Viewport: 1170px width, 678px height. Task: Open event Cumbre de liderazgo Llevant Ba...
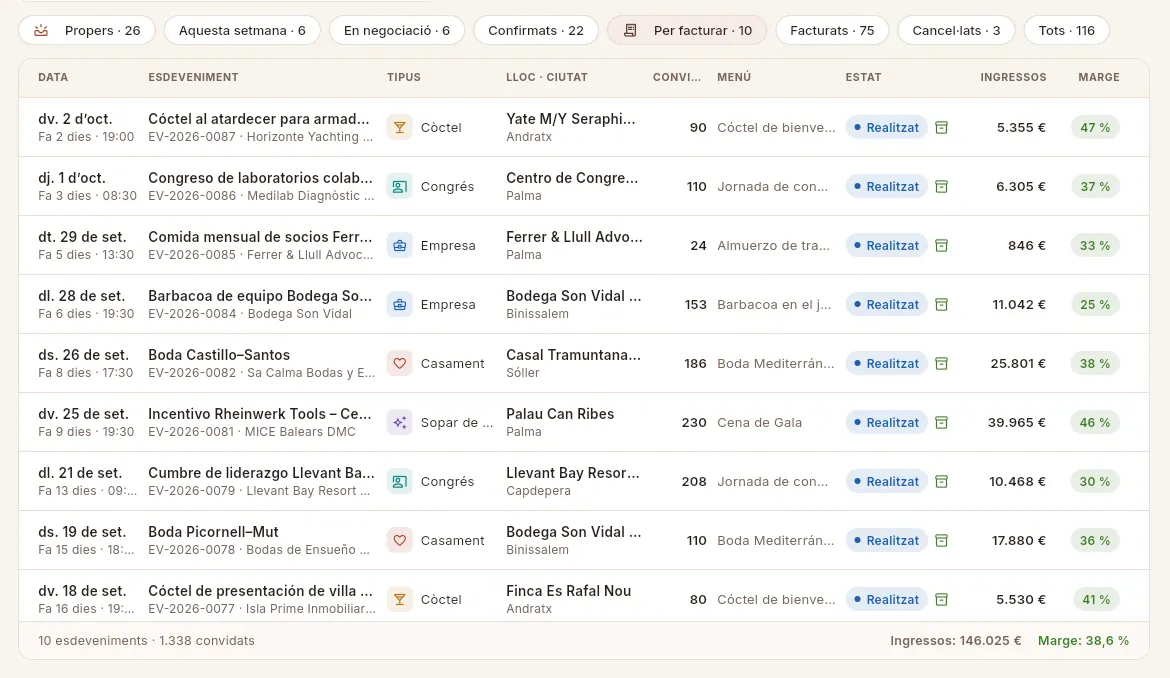(x=261, y=472)
